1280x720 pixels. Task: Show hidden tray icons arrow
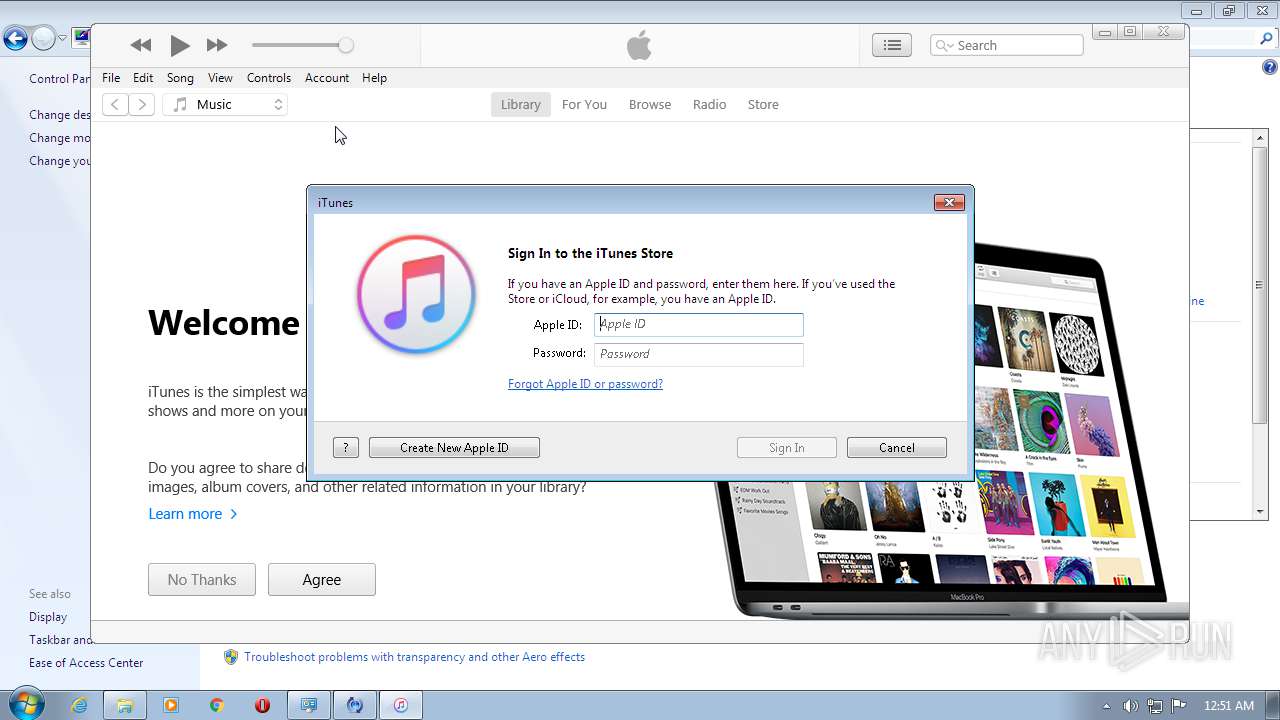coord(1106,706)
